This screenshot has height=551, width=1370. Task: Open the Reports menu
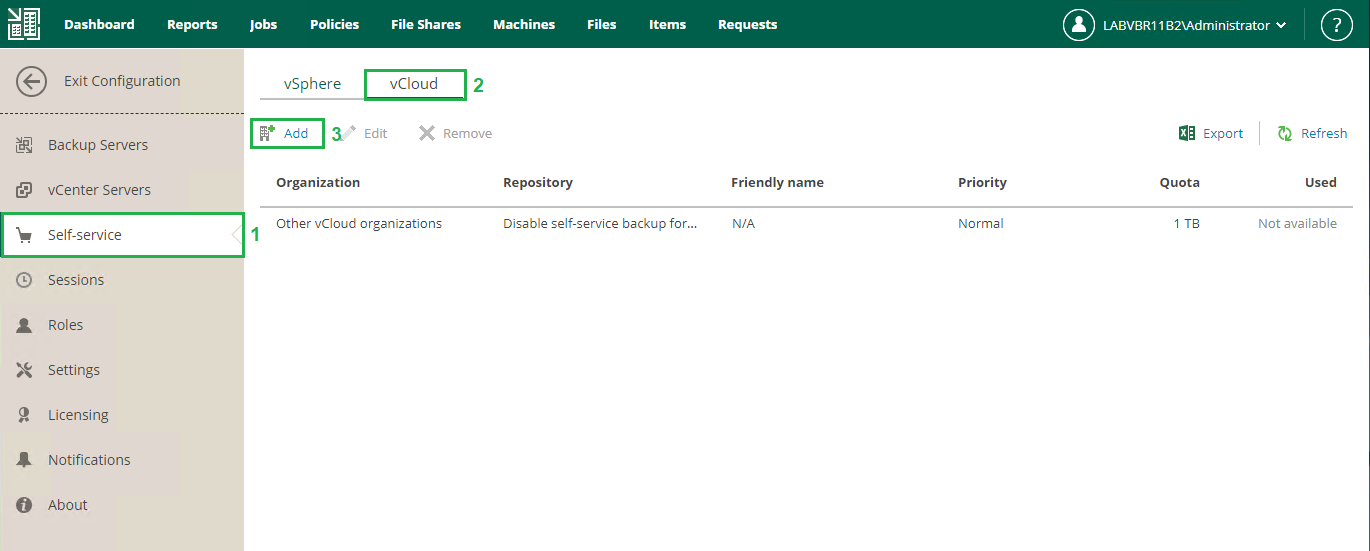[x=192, y=25]
